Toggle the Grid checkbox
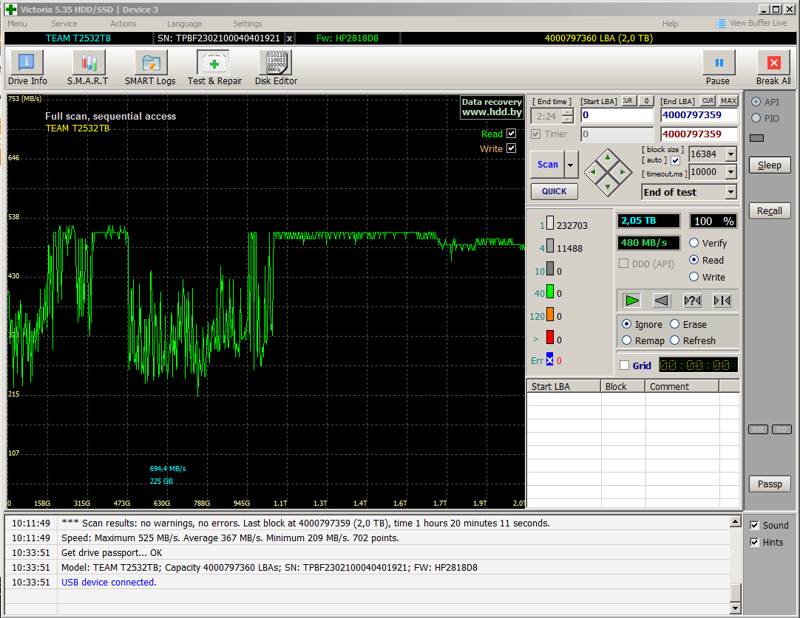 click(x=624, y=365)
